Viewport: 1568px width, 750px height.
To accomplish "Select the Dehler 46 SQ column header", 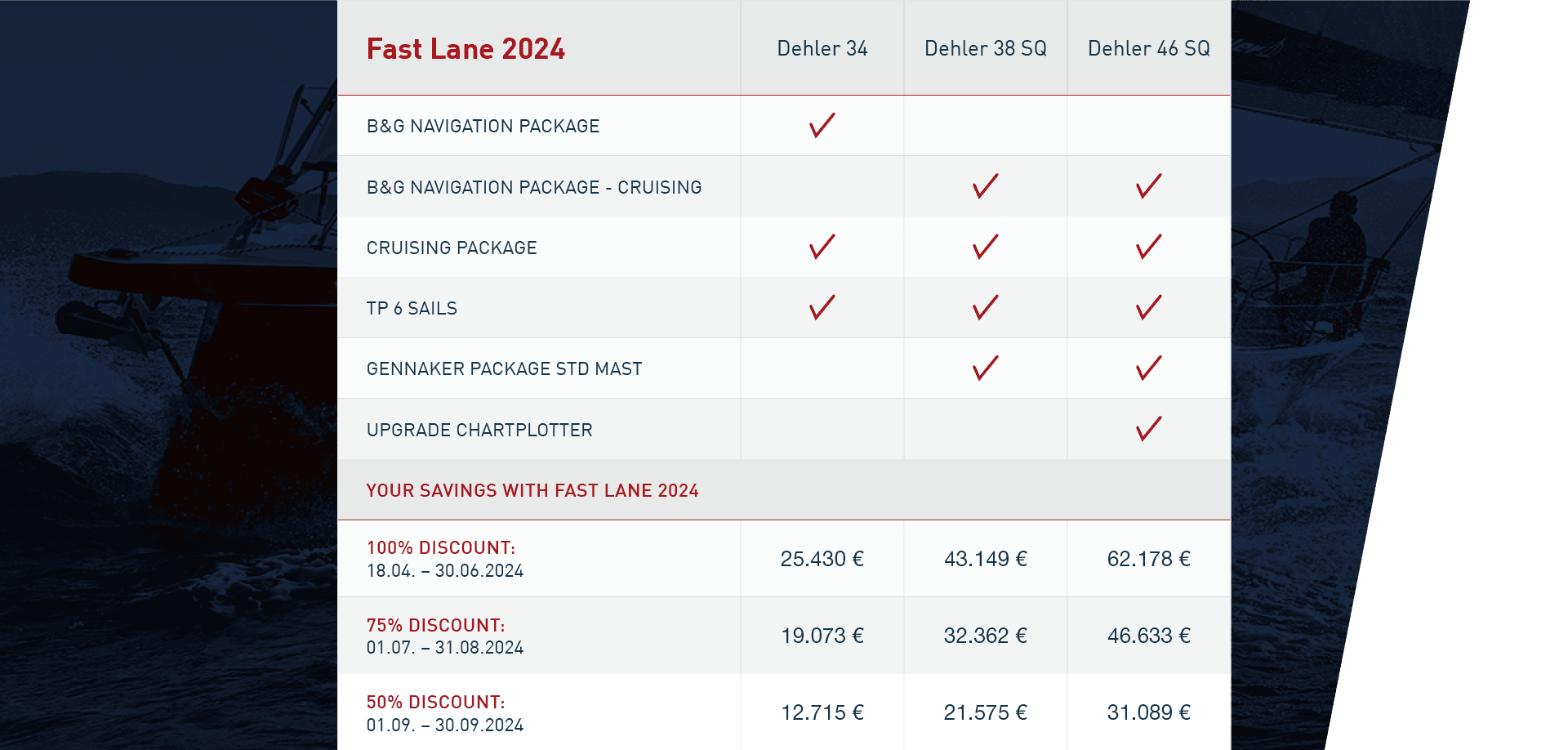I will click(x=1148, y=49).
